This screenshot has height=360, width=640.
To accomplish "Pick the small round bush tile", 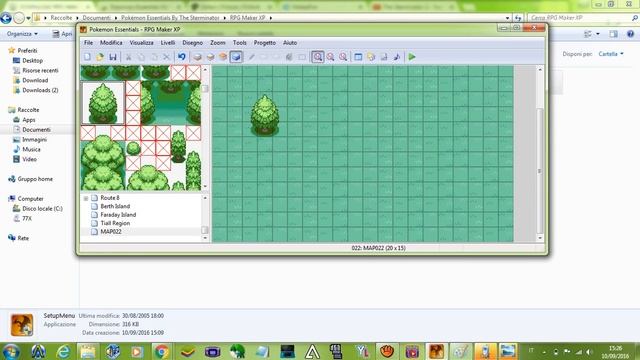I will point(133,148).
